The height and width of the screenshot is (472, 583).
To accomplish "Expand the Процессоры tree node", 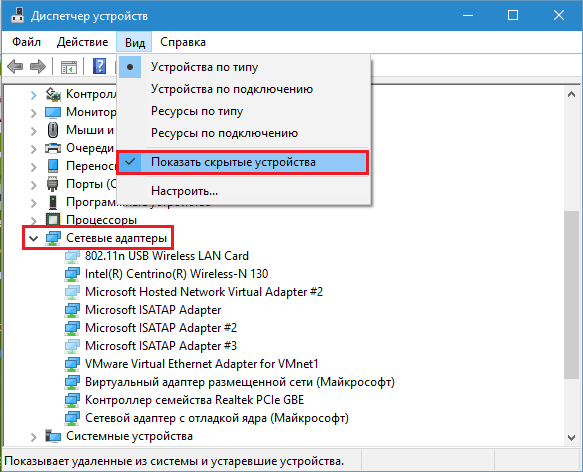I will pyautogui.click(x=33, y=220).
